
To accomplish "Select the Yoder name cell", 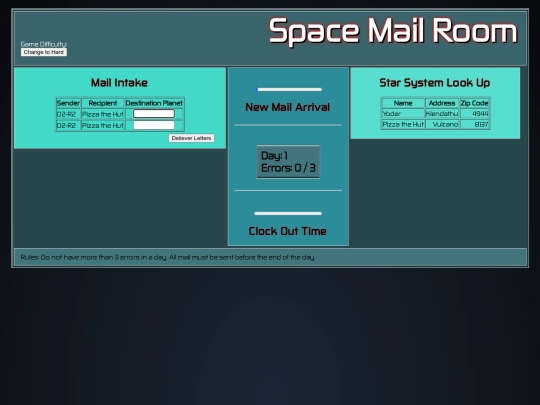I will 403,114.
